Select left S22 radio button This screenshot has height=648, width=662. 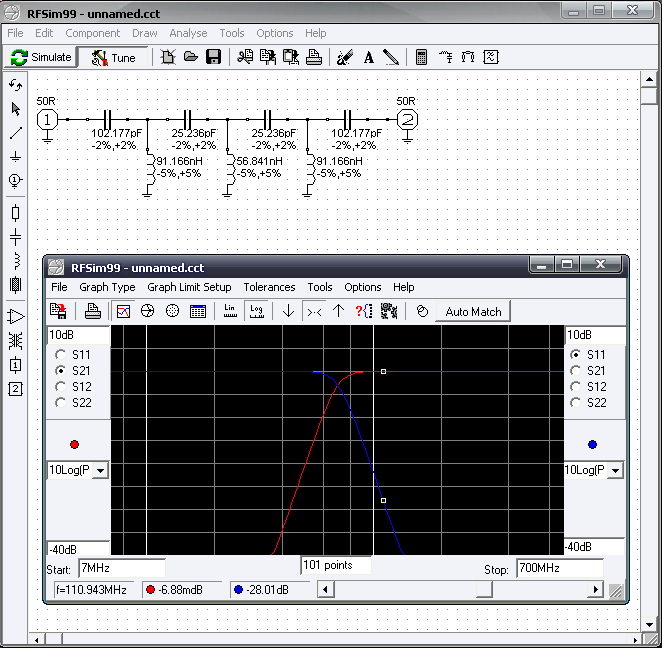(x=61, y=403)
